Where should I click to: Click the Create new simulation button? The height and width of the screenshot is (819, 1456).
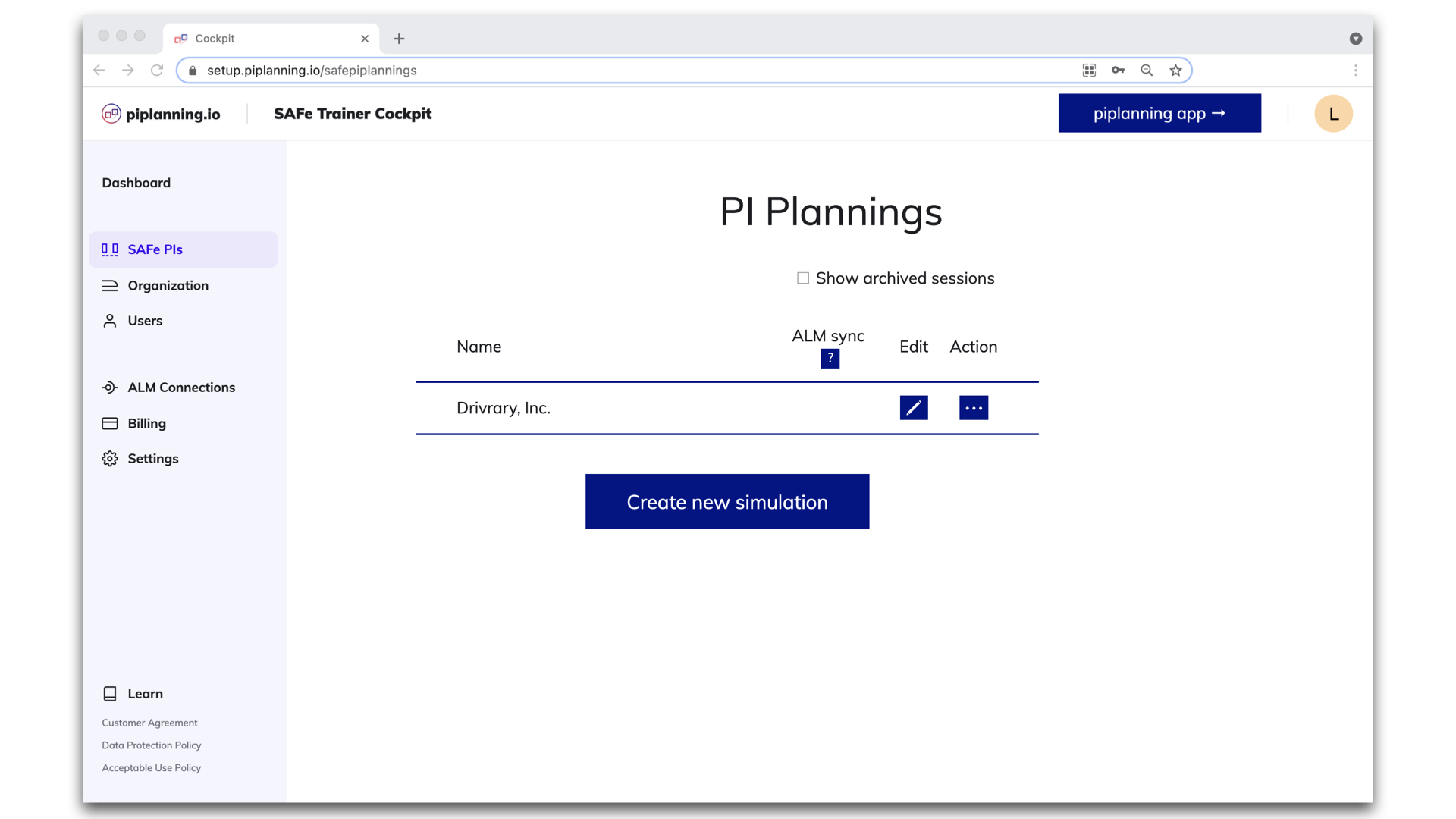(x=726, y=502)
